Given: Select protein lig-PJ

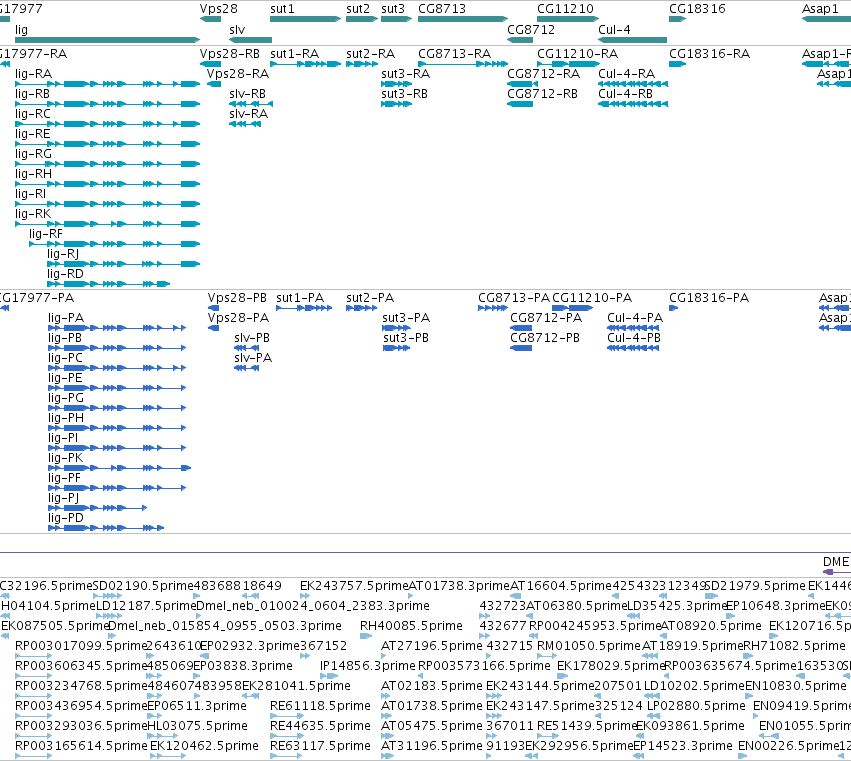Looking at the screenshot, I should tap(97, 508).
